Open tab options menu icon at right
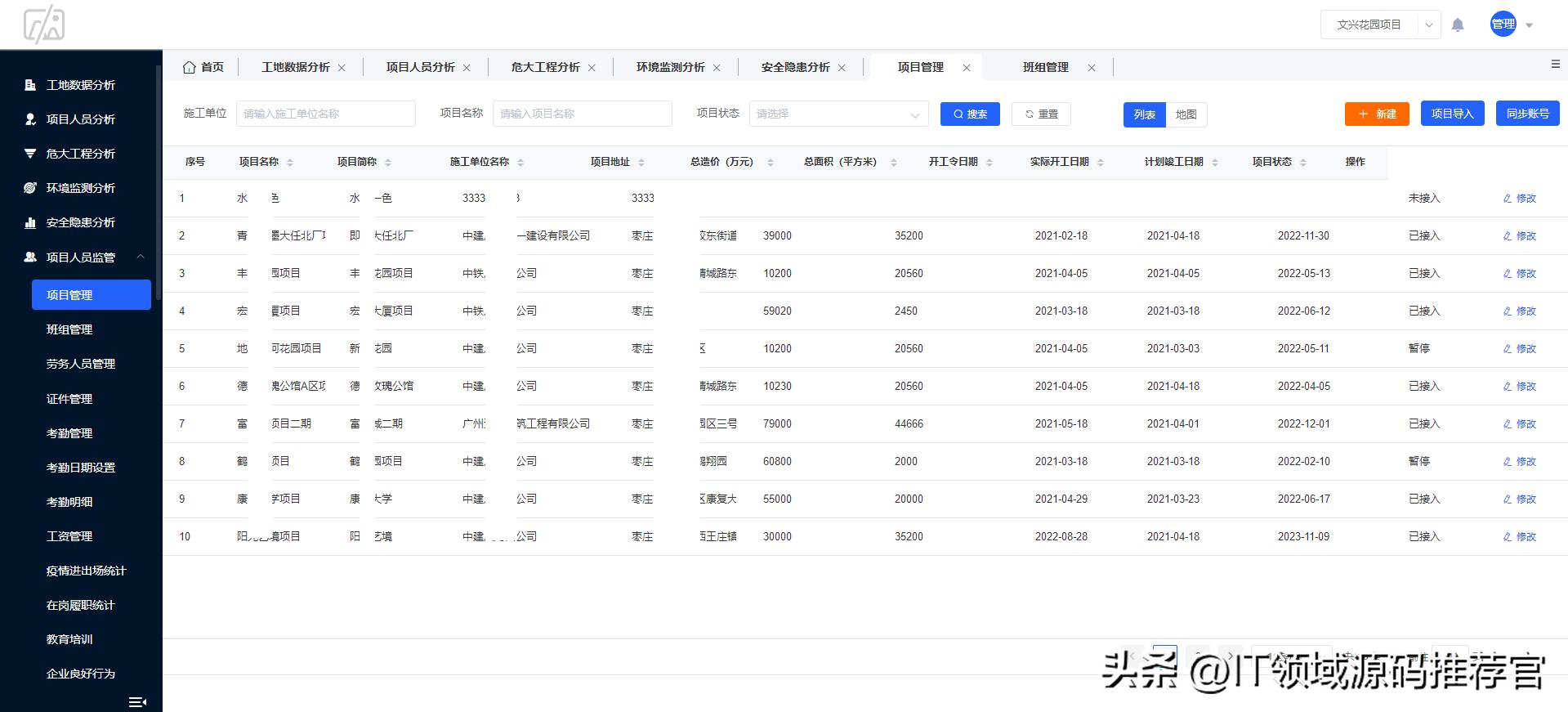The height and width of the screenshot is (712, 1568). click(1555, 64)
